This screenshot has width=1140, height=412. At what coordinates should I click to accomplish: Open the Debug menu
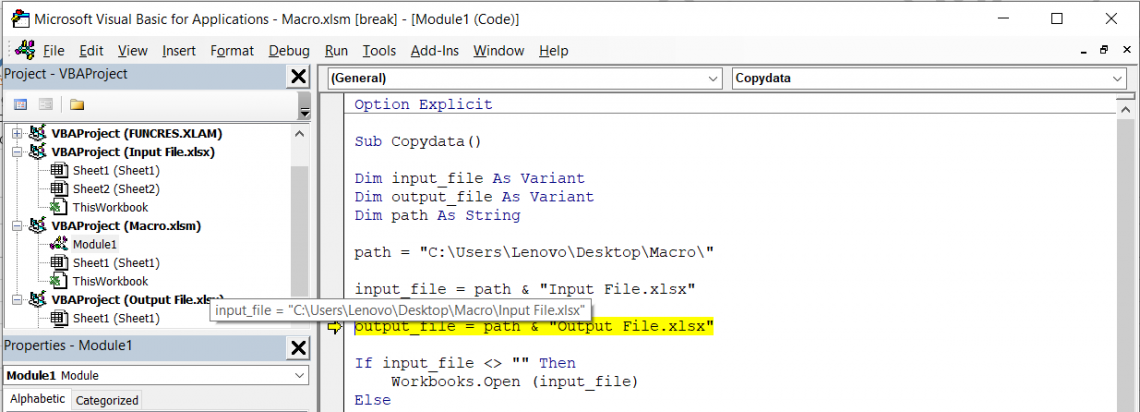click(x=289, y=51)
